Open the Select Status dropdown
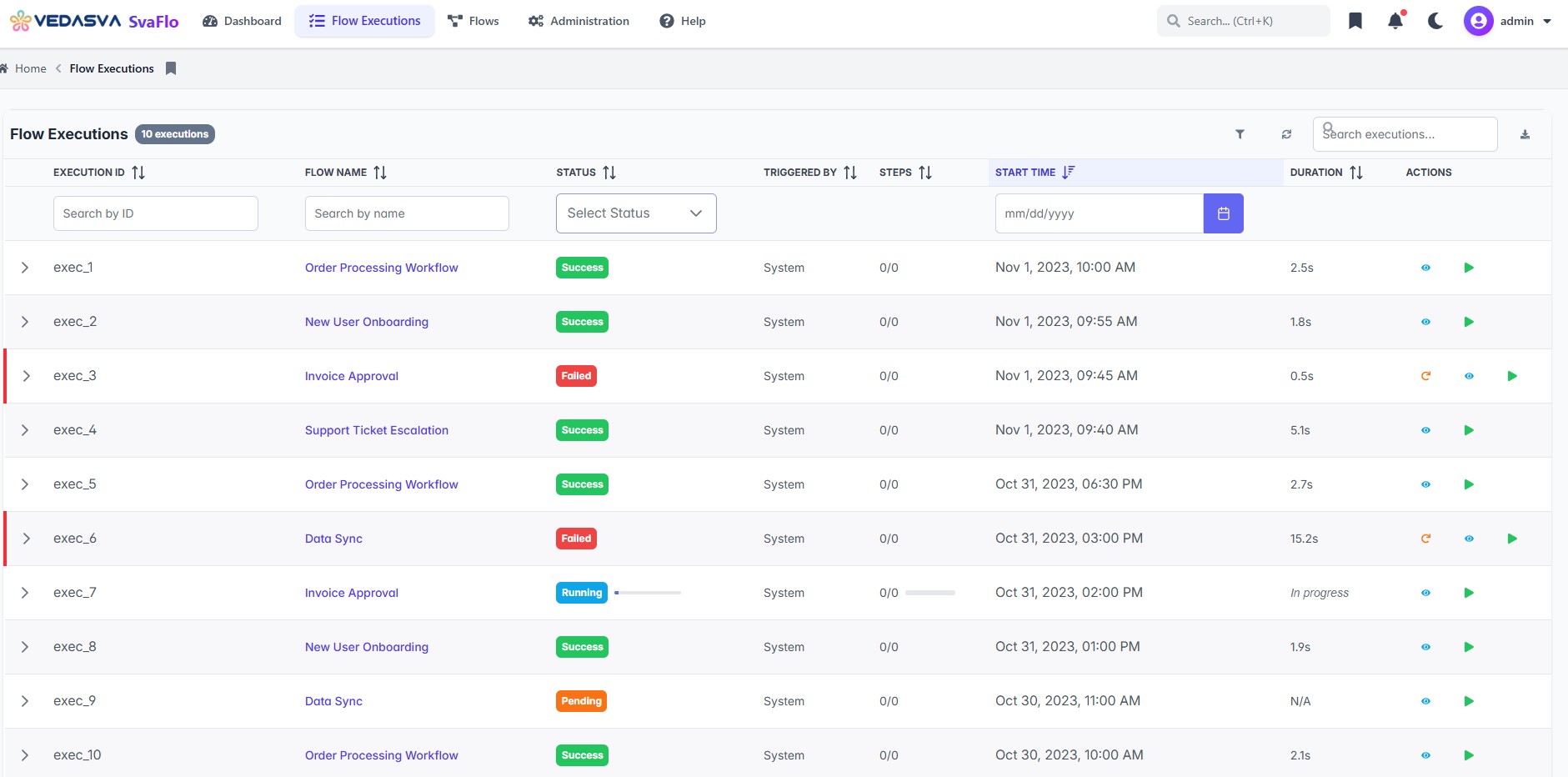This screenshot has height=777, width=1568. [x=636, y=213]
